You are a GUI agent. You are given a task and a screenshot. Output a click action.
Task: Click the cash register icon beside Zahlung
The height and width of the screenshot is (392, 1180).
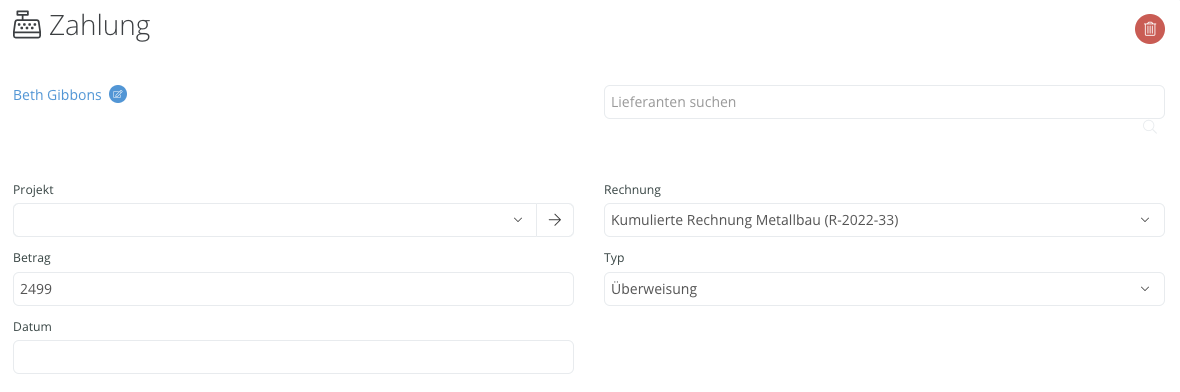(27, 27)
